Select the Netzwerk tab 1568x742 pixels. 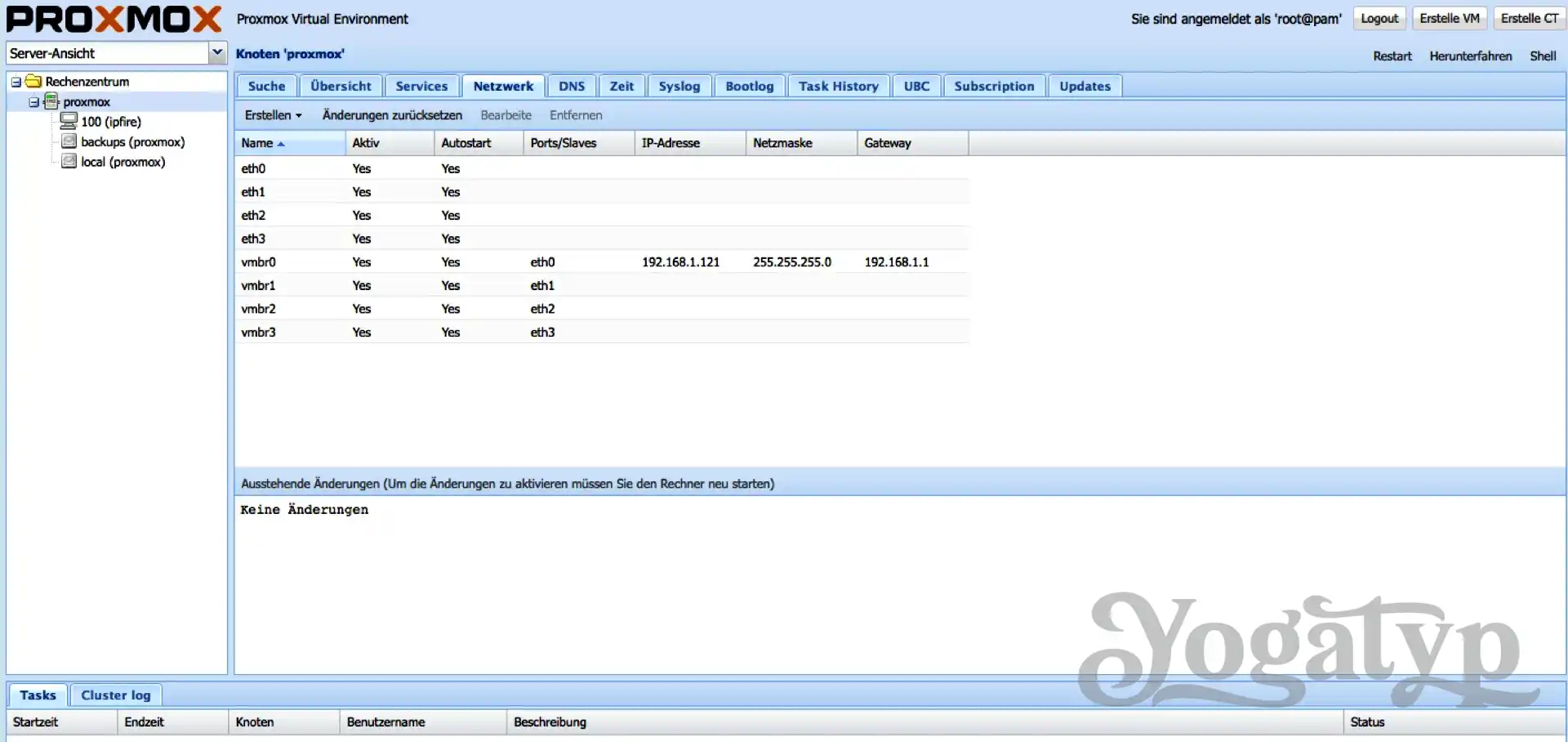coord(503,86)
